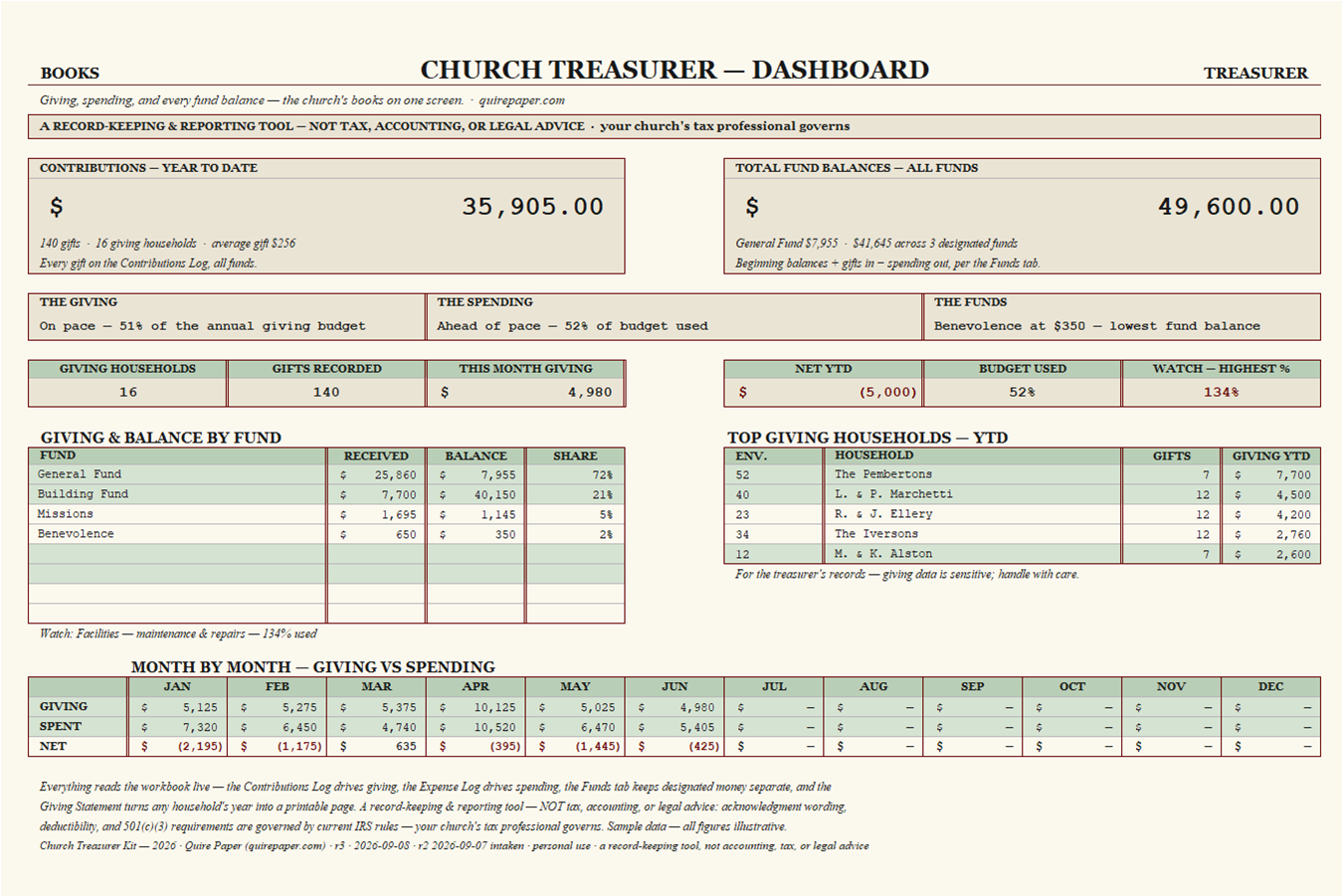
Task: Select the "Missions" fund row name
Action: 66,514
